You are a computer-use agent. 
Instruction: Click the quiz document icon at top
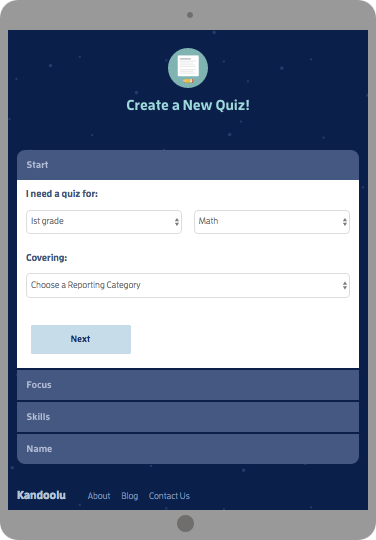pyautogui.click(x=188, y=68)
